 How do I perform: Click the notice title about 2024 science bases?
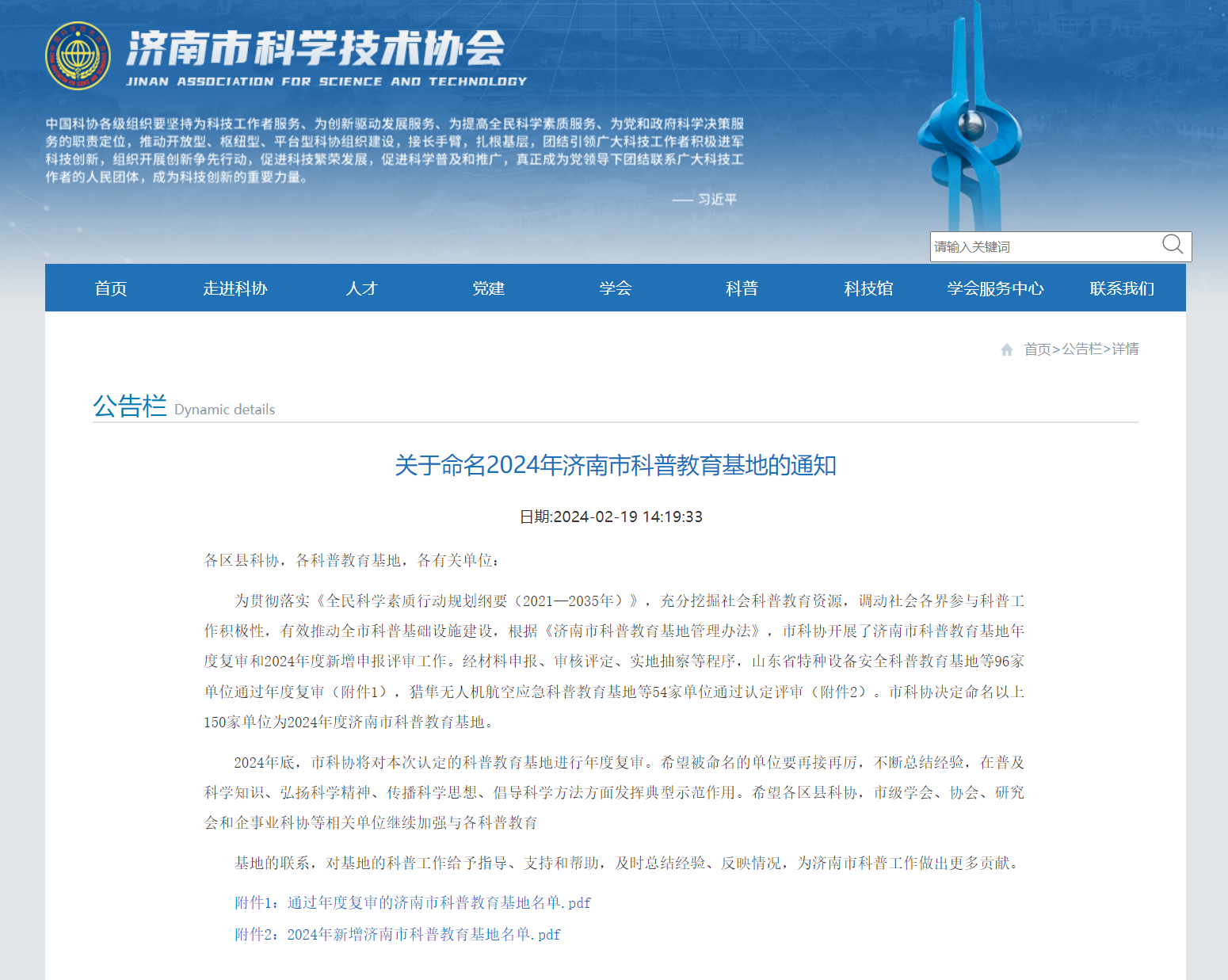(614, 466)
